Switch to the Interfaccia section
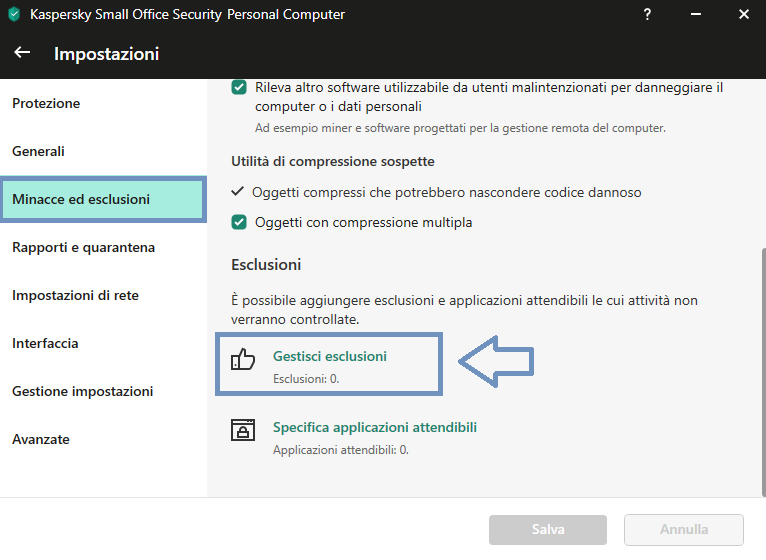This screenshot has height=560, width=766. (45, 343)
